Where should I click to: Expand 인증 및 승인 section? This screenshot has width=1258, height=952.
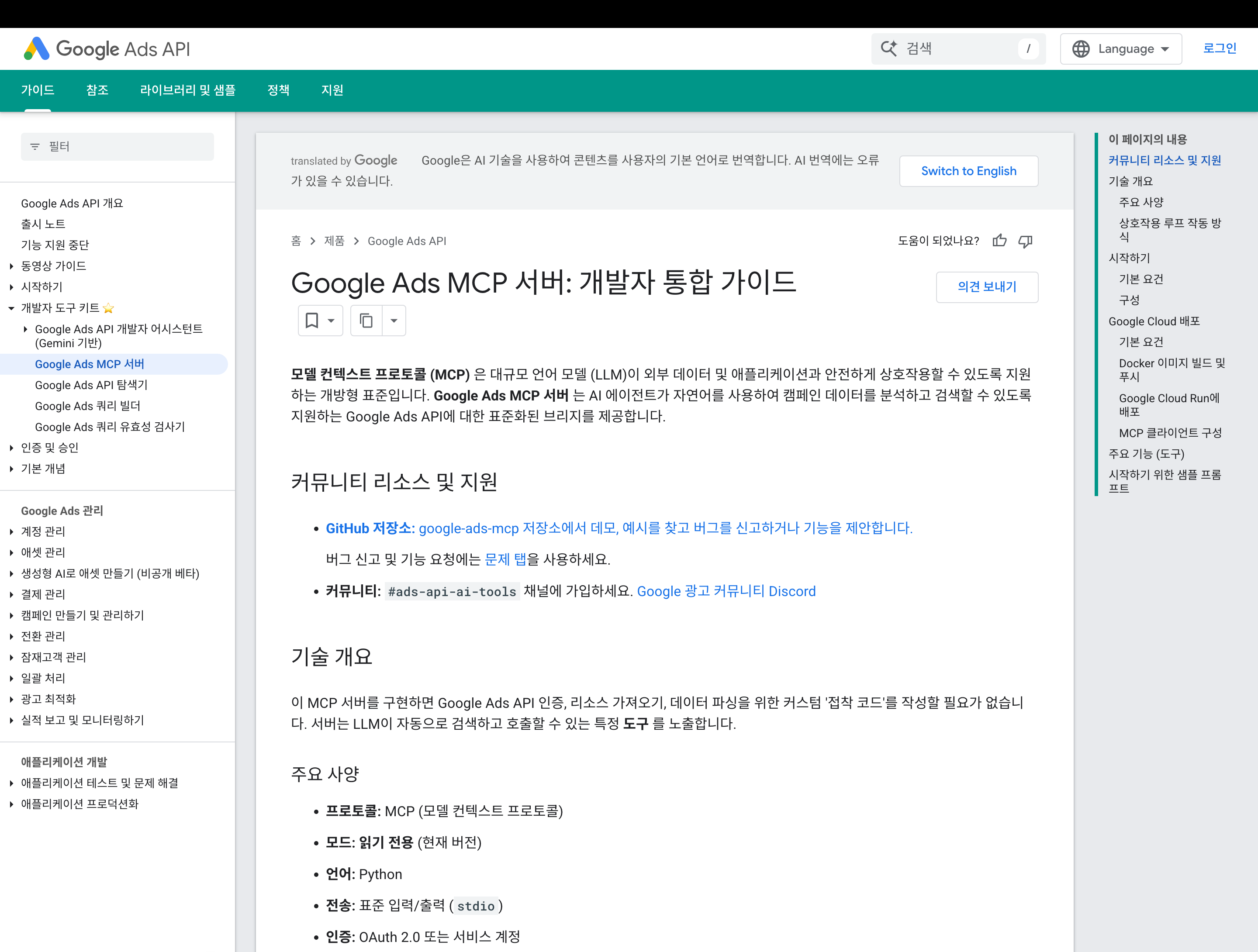(11, 448)
